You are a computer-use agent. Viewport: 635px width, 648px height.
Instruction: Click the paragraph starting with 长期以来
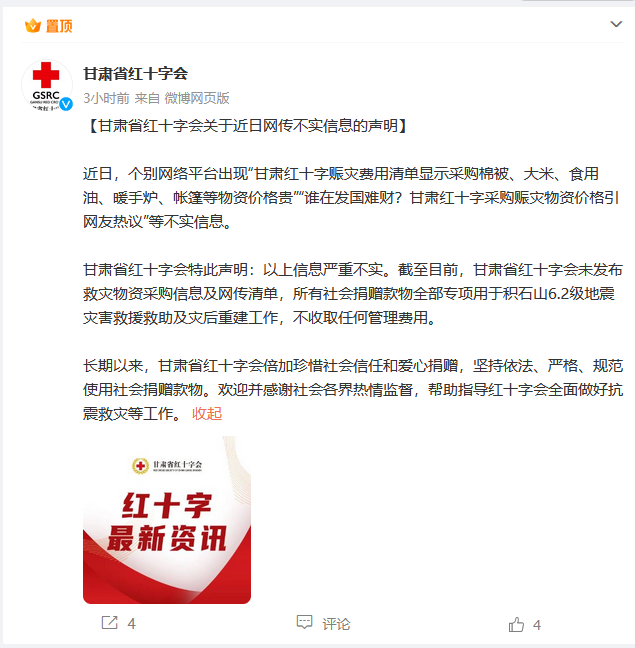tap(353, 389)
